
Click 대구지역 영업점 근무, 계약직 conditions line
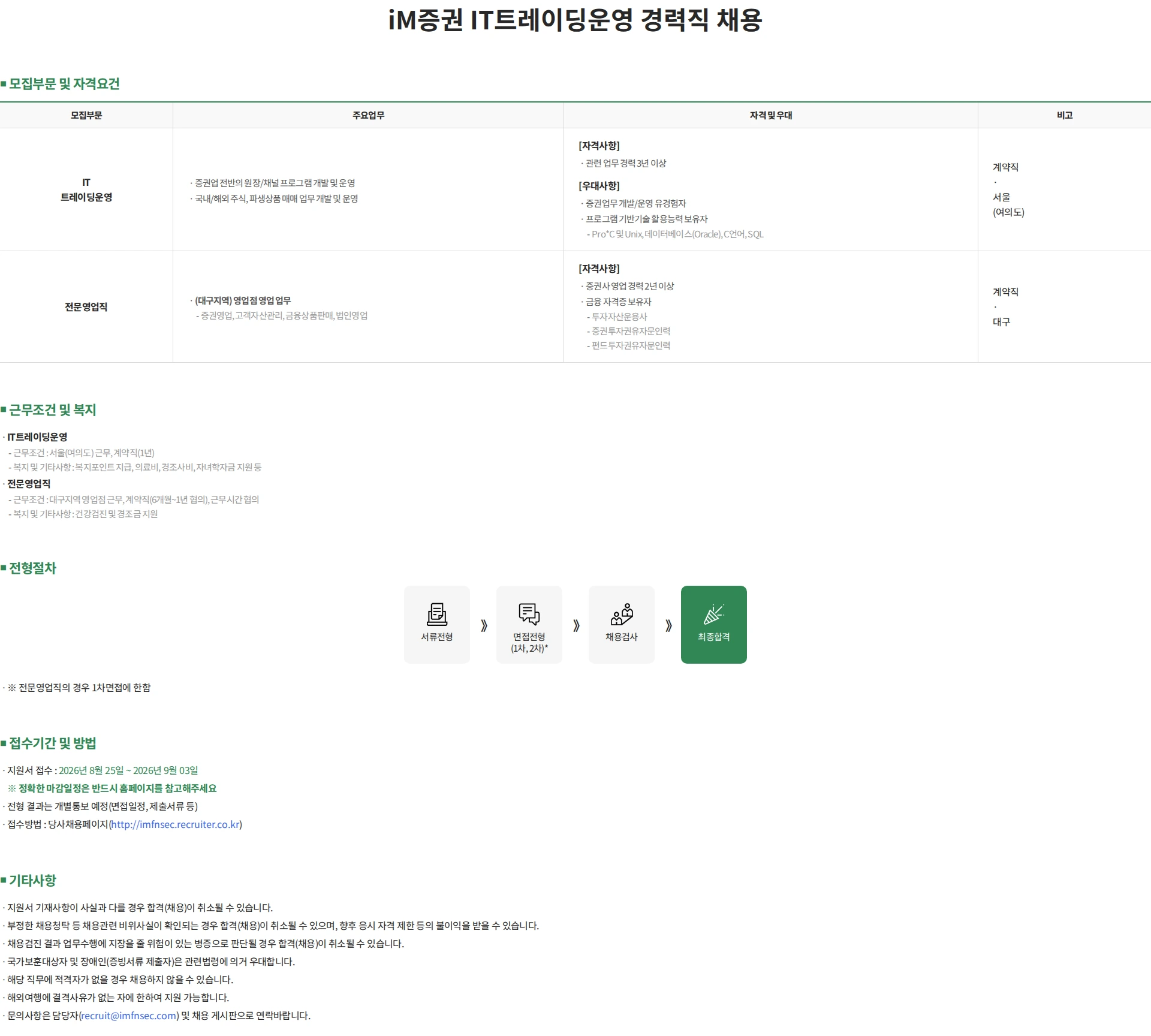(136, 499)
